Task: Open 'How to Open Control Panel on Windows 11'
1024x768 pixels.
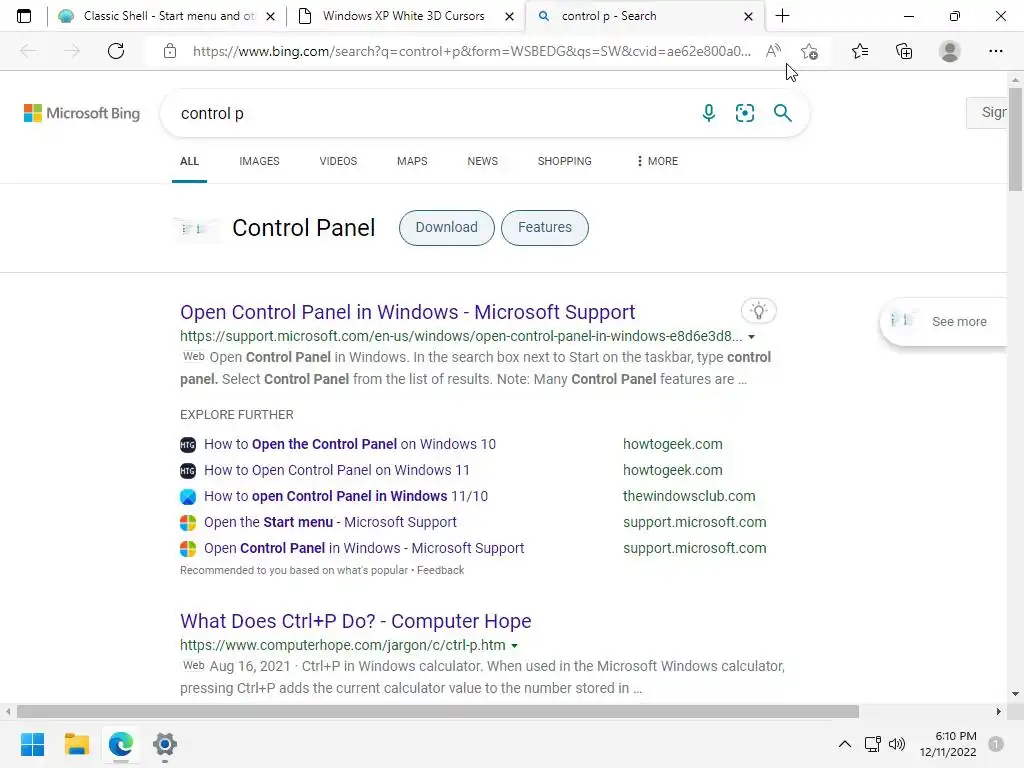Action: tap(337, 470)
